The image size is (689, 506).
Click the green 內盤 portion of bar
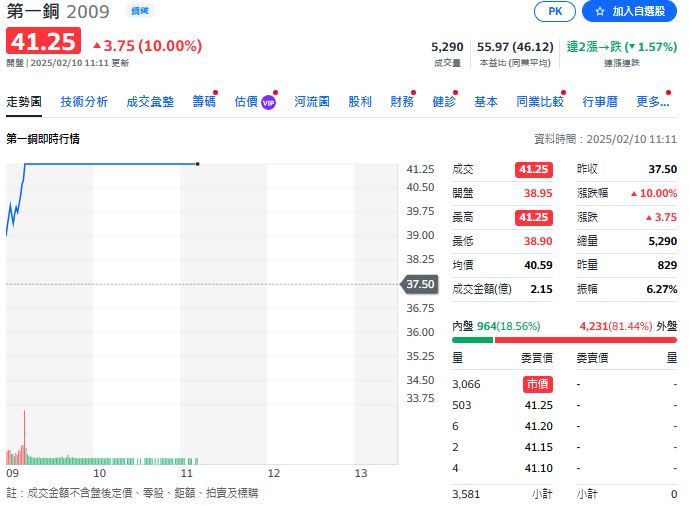point(472,340)
